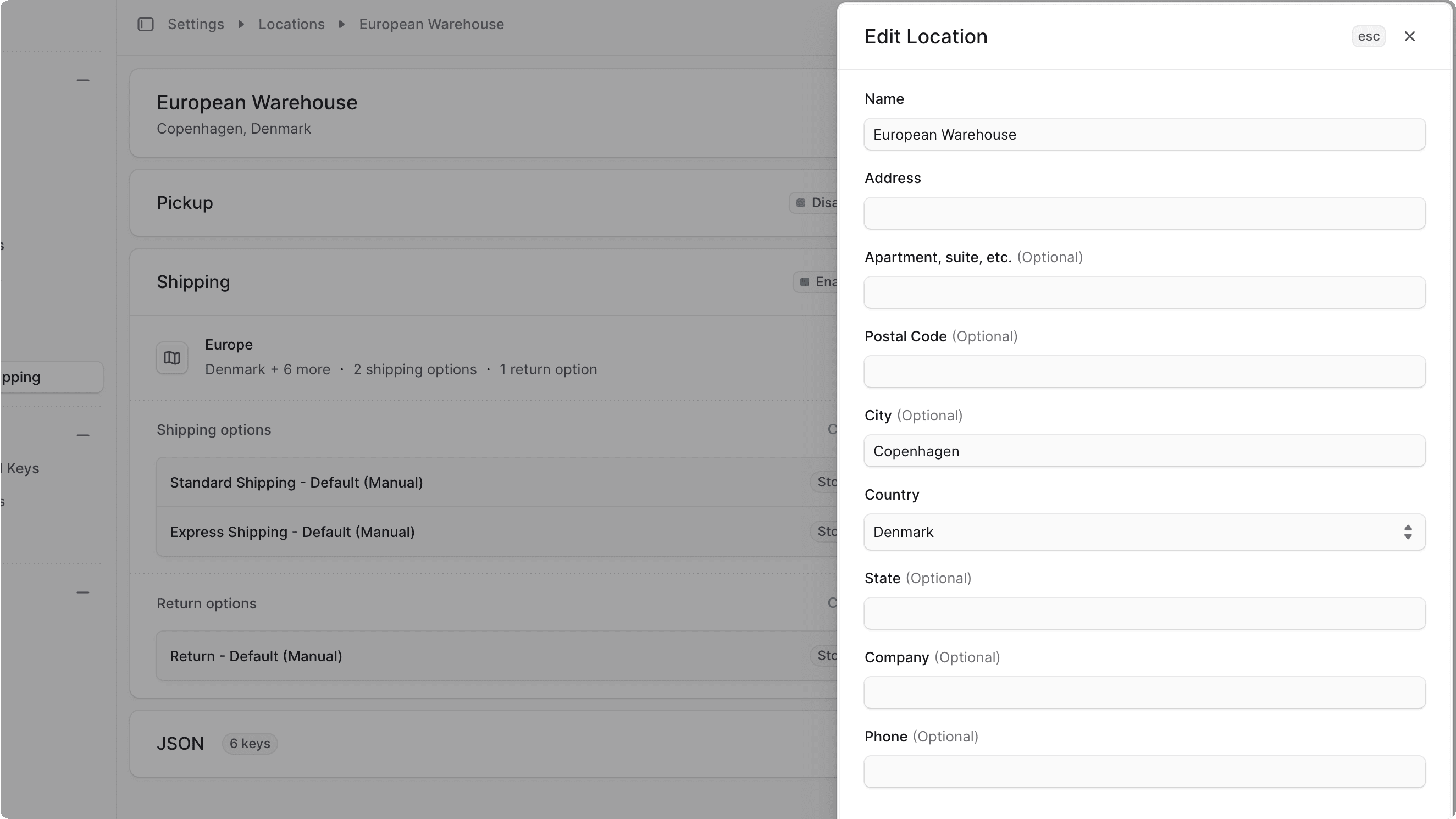This screenshot has height=819, width=1456.
Task: Collapse the bottom sidebar section
Action: click(82, 592)
